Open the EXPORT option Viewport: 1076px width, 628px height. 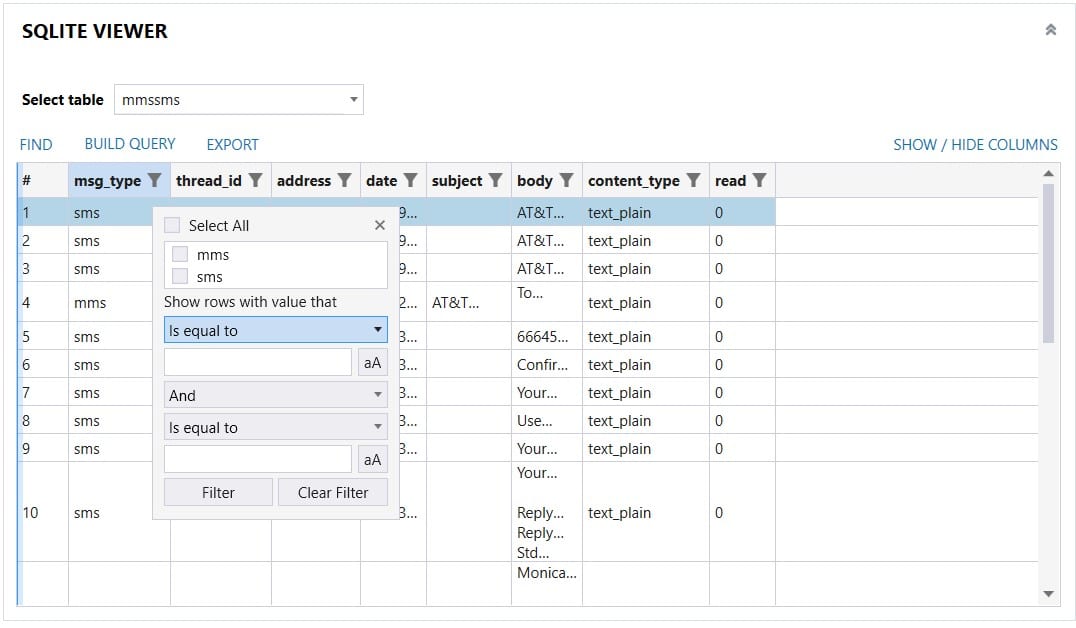click(232, 144)
